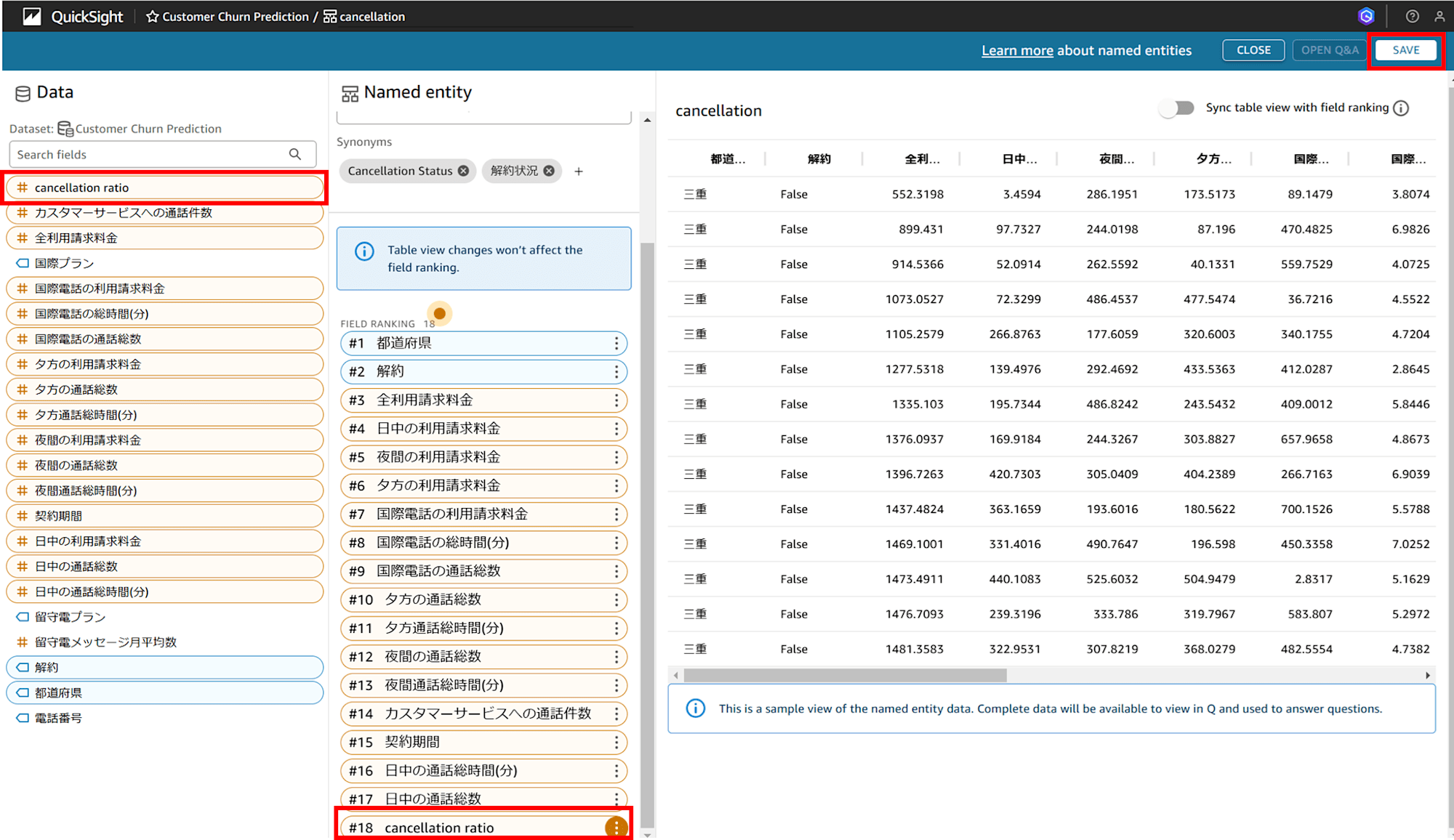Click remove Cancellation Status synonym

pos(464,171)
